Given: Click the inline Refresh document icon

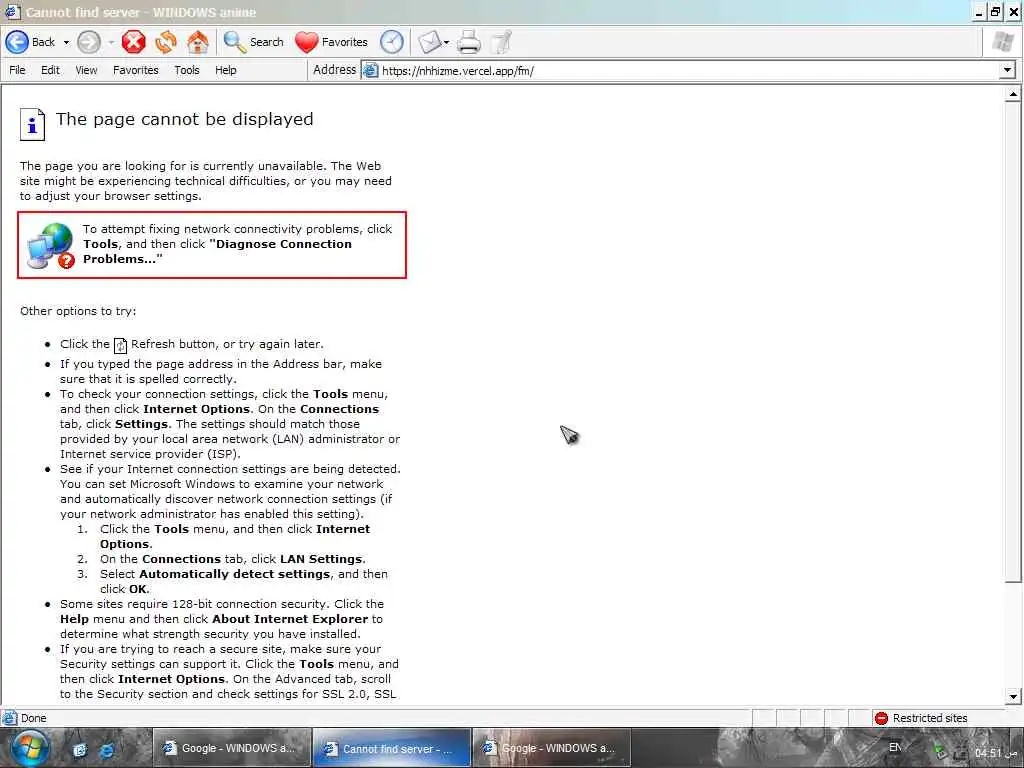Looking at the screenshot, I should click(x=120, y=345).
